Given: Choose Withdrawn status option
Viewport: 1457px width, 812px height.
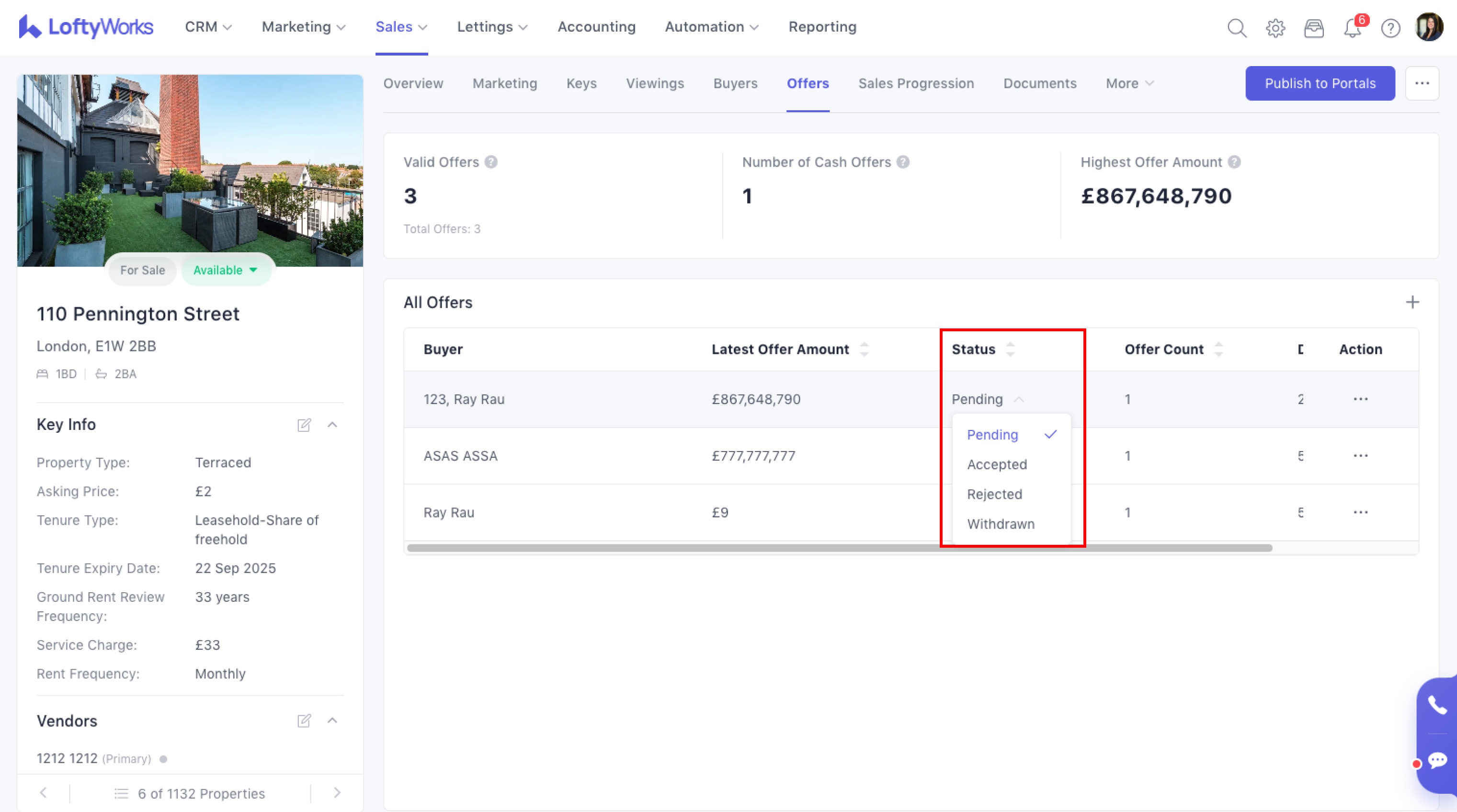Looking at the screenshot, I should click(1001, 524).
